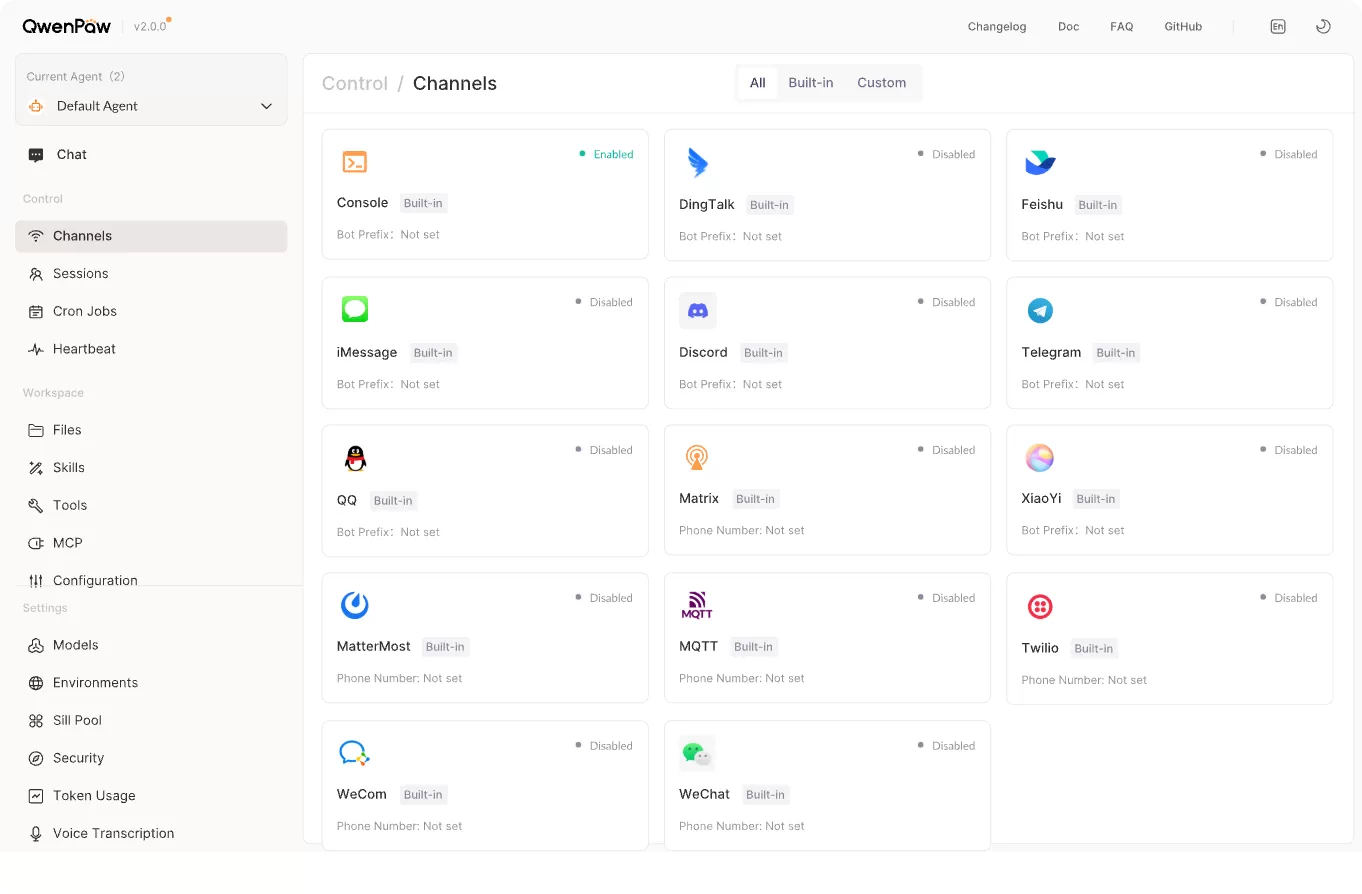Open the MQTT channel logo
Screen dimensions: 1362x894
[x=697, y=606]
